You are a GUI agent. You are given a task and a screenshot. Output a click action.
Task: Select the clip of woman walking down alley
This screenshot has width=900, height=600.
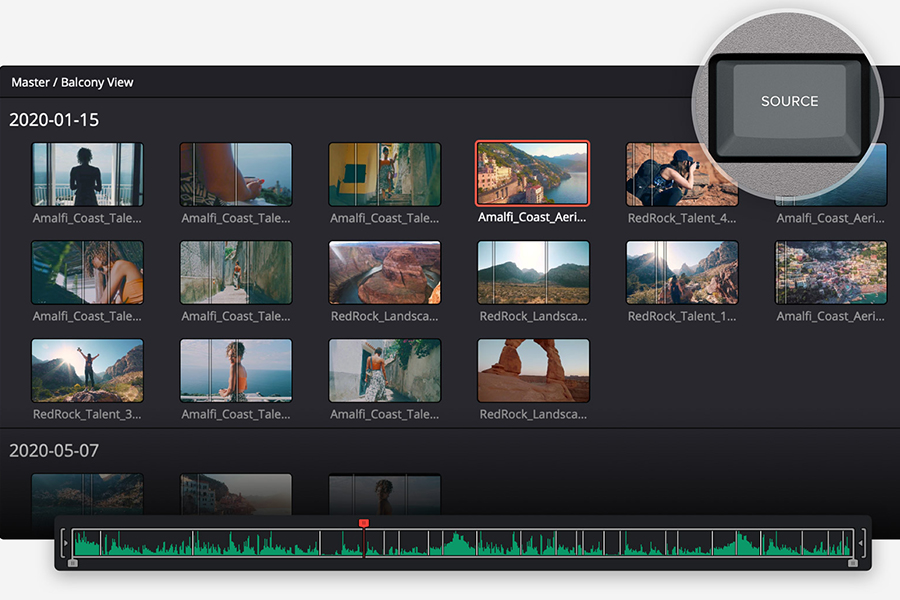236,272
